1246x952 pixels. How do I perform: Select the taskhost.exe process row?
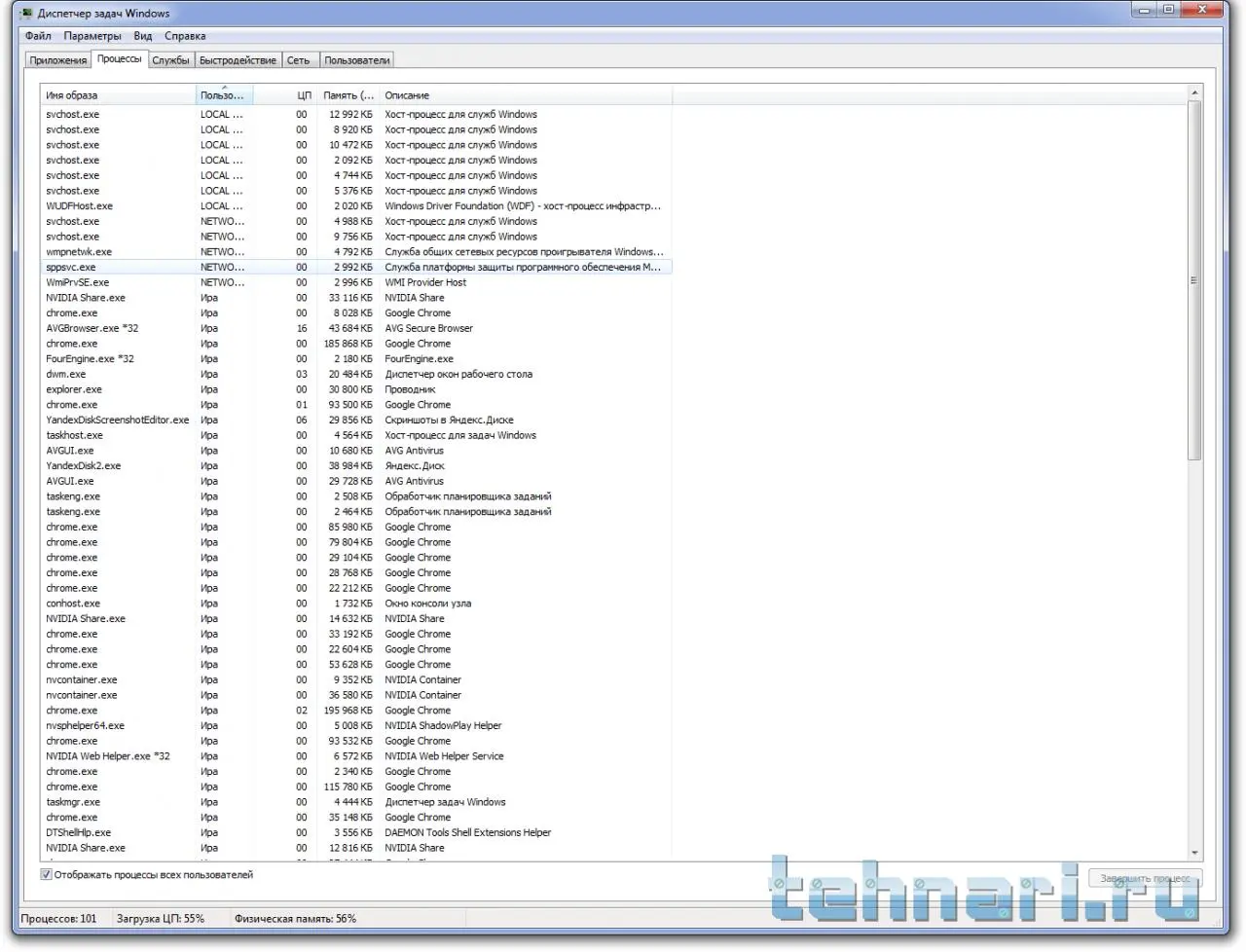click(356, 435)
